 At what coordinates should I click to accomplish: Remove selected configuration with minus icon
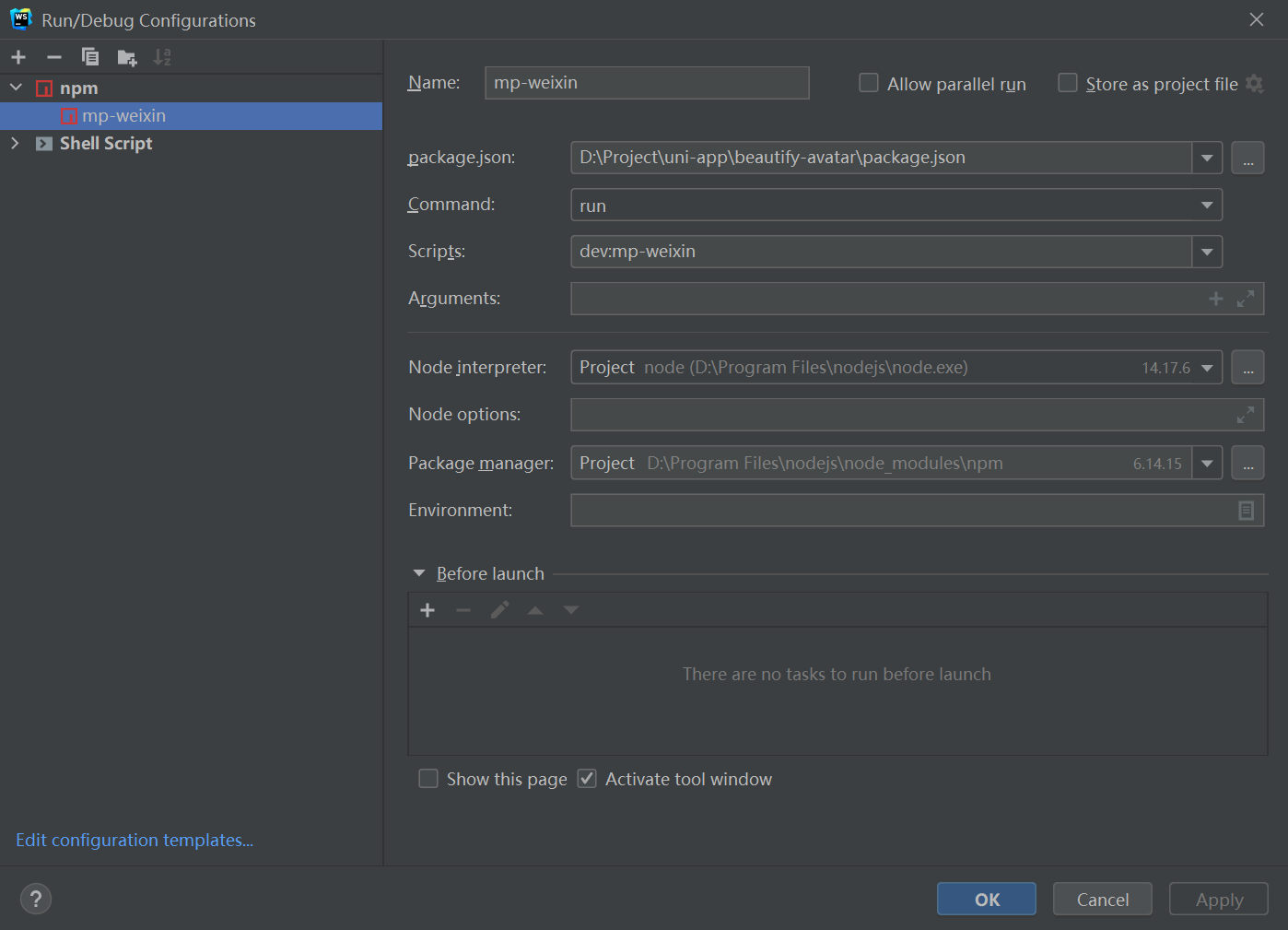(54, 57)
